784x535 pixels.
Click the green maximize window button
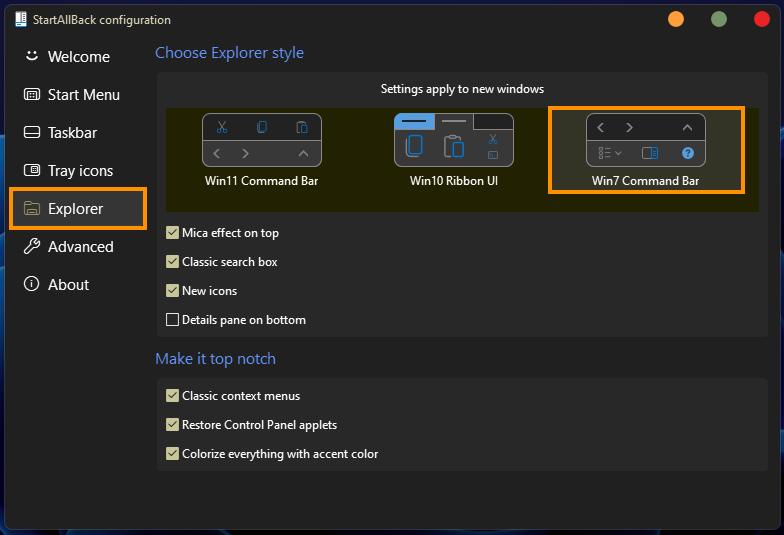point(719,19)
